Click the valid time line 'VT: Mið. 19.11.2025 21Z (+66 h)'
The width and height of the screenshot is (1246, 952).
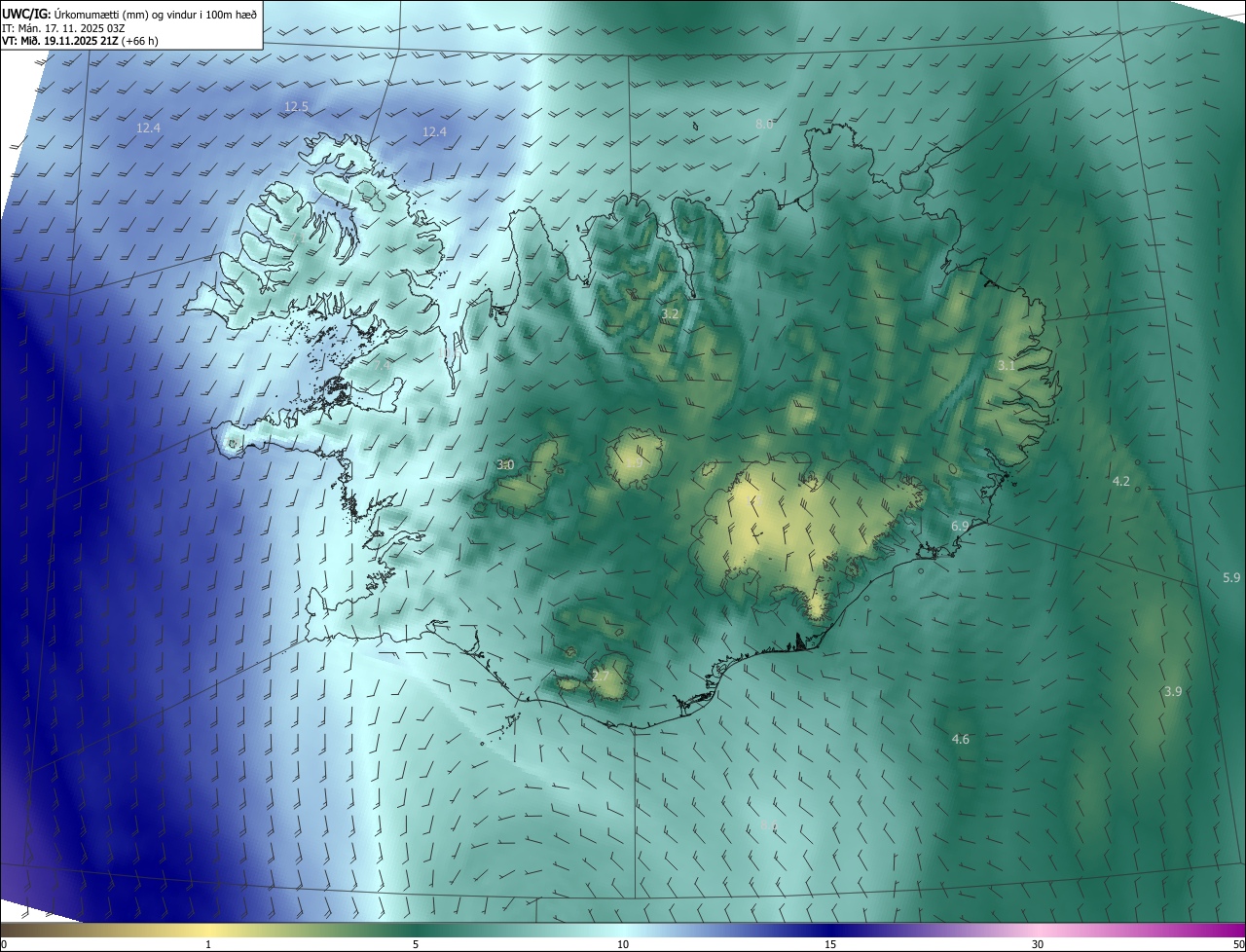point(80,41)
